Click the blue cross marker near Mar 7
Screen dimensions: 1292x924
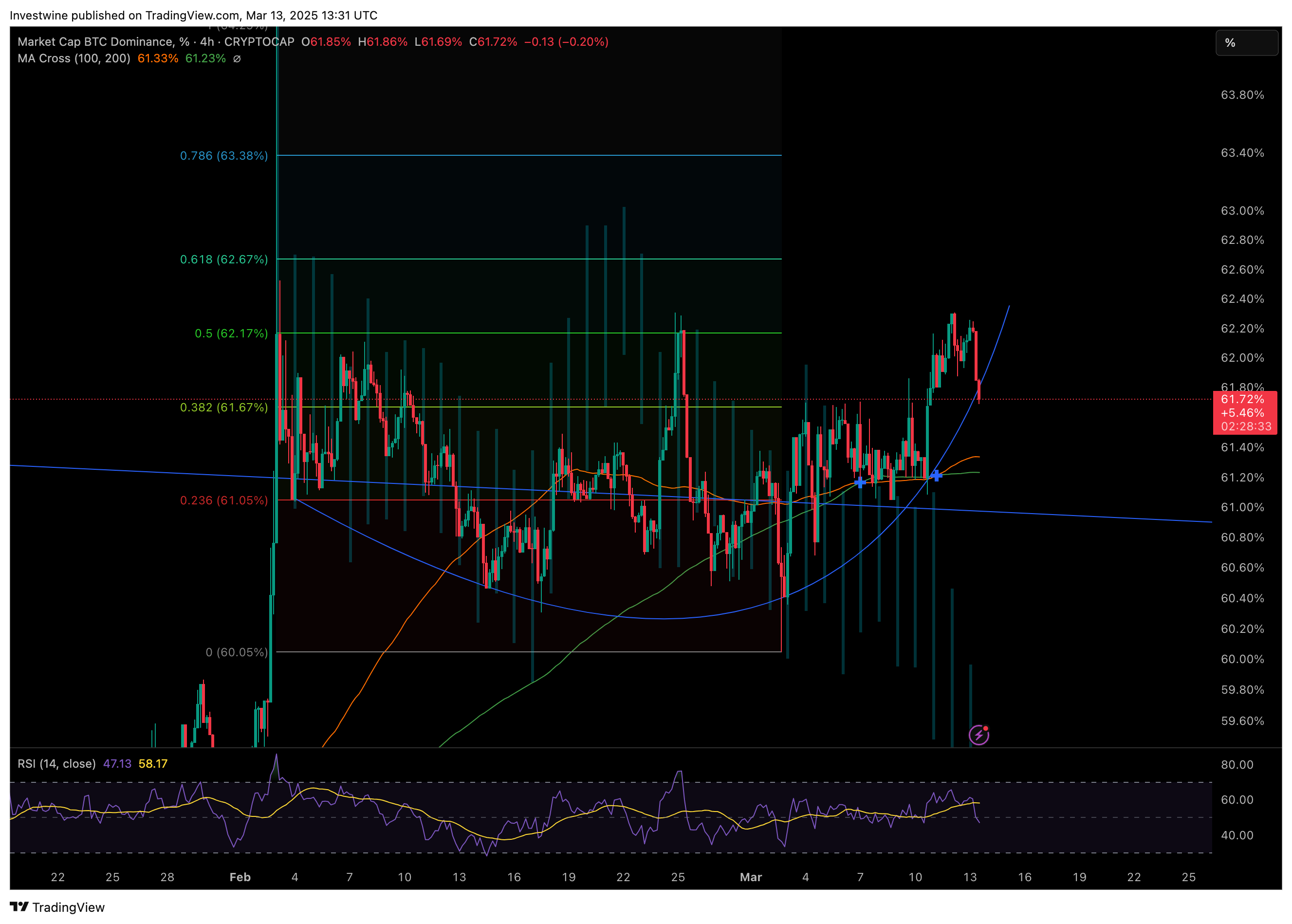[x=860, y=482]
